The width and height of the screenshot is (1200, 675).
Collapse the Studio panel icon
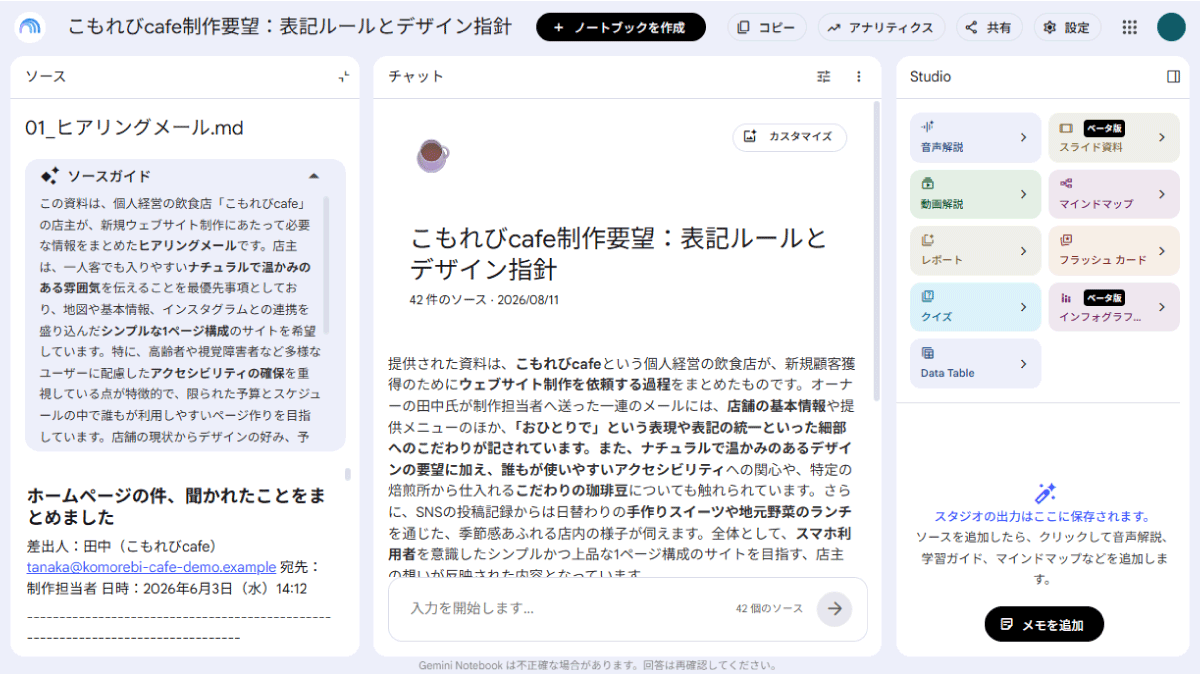coord(1173,76)
